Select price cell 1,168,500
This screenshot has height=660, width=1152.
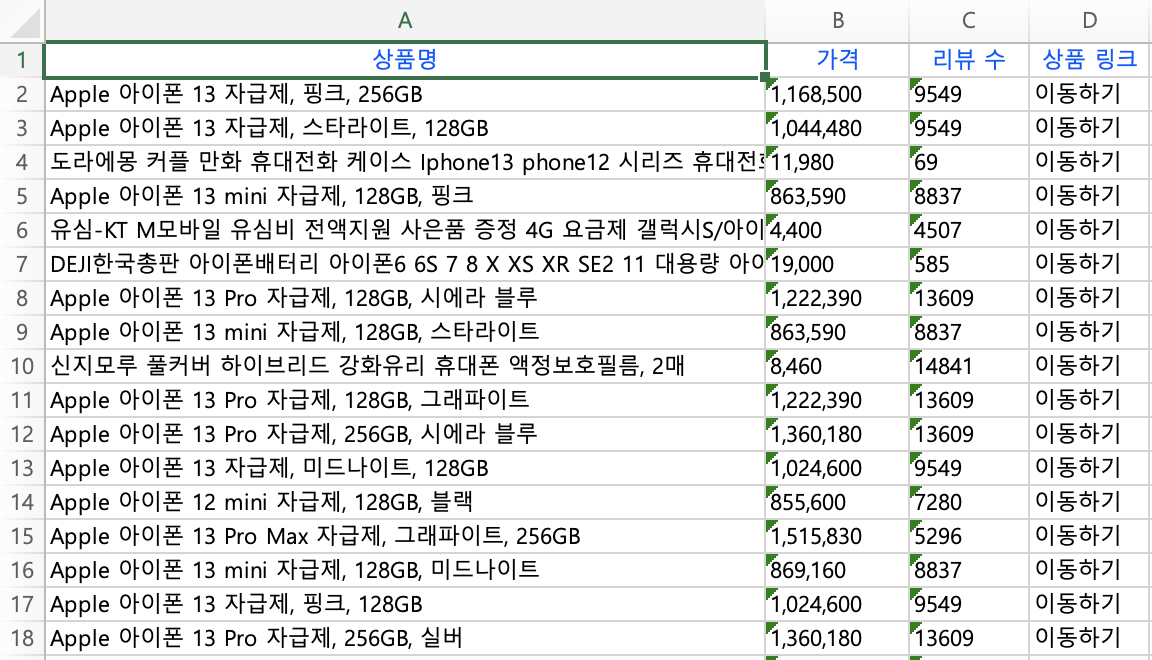tap(837, 93)
